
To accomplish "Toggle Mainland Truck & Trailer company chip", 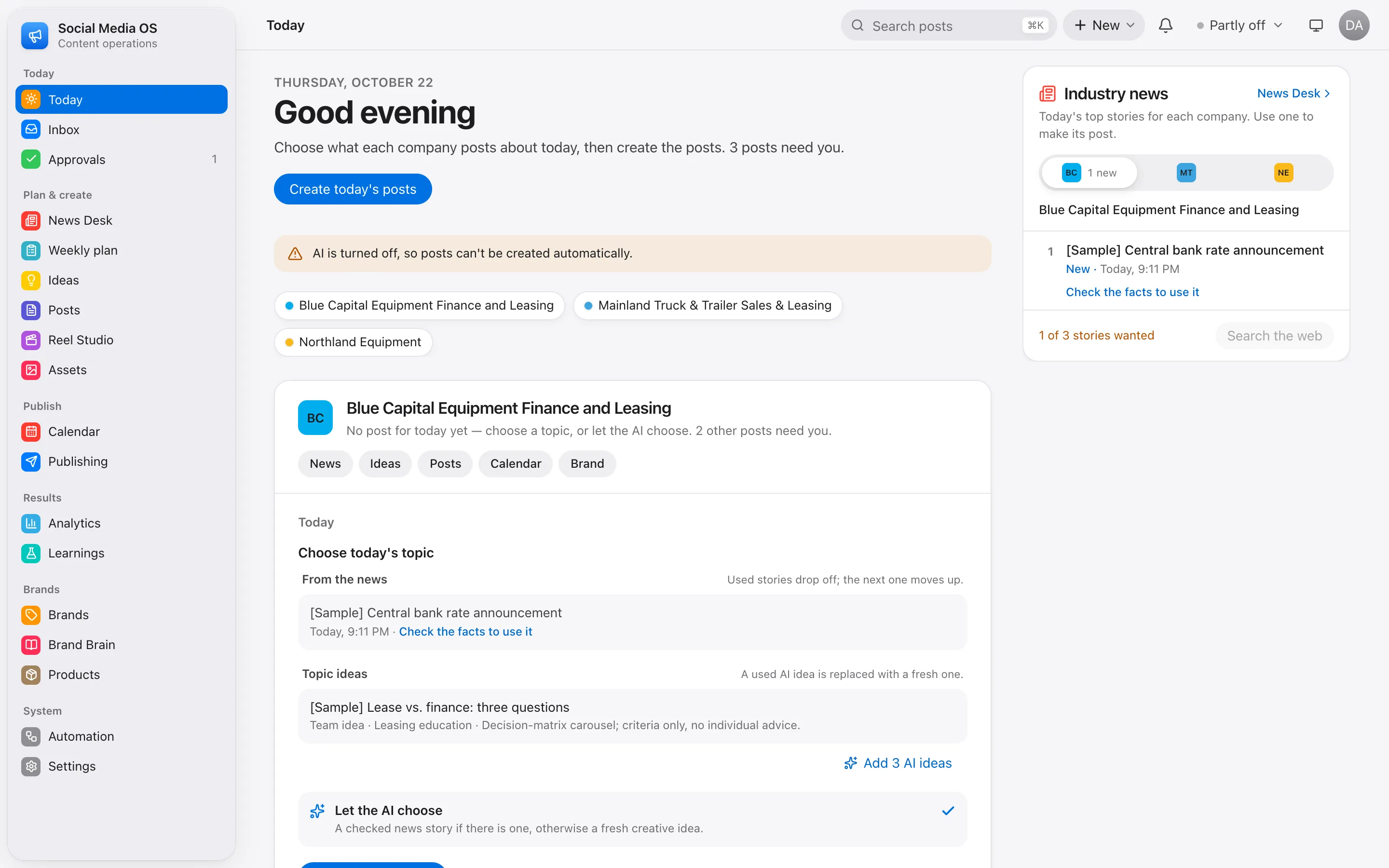I will [x=708, y=305].
